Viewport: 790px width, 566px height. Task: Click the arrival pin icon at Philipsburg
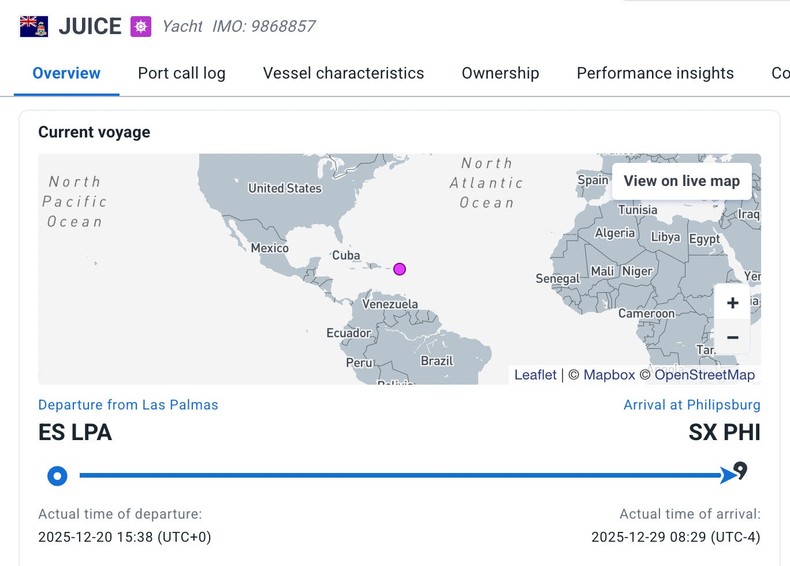pyautogui.click(x=741, y=470)
